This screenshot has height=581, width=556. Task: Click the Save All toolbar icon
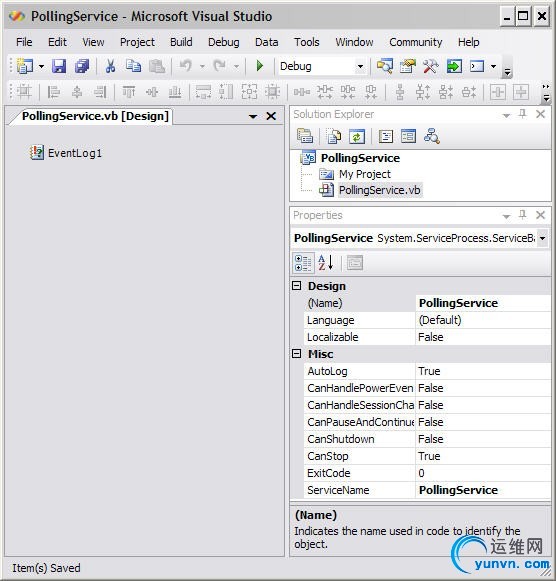[x=82, y=66]
